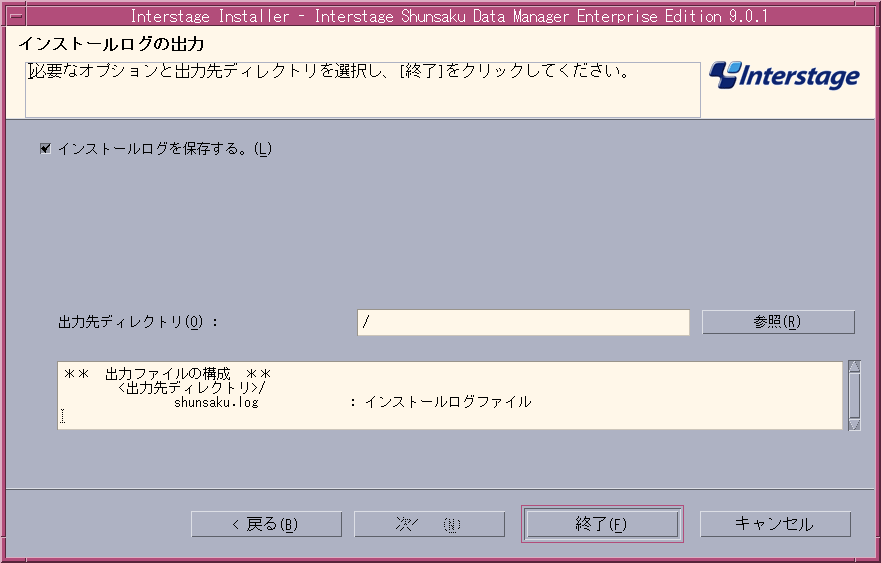Click the scrollbar thumb beside the file structure box
Screen dimensions: 881x563
(855, 396)
